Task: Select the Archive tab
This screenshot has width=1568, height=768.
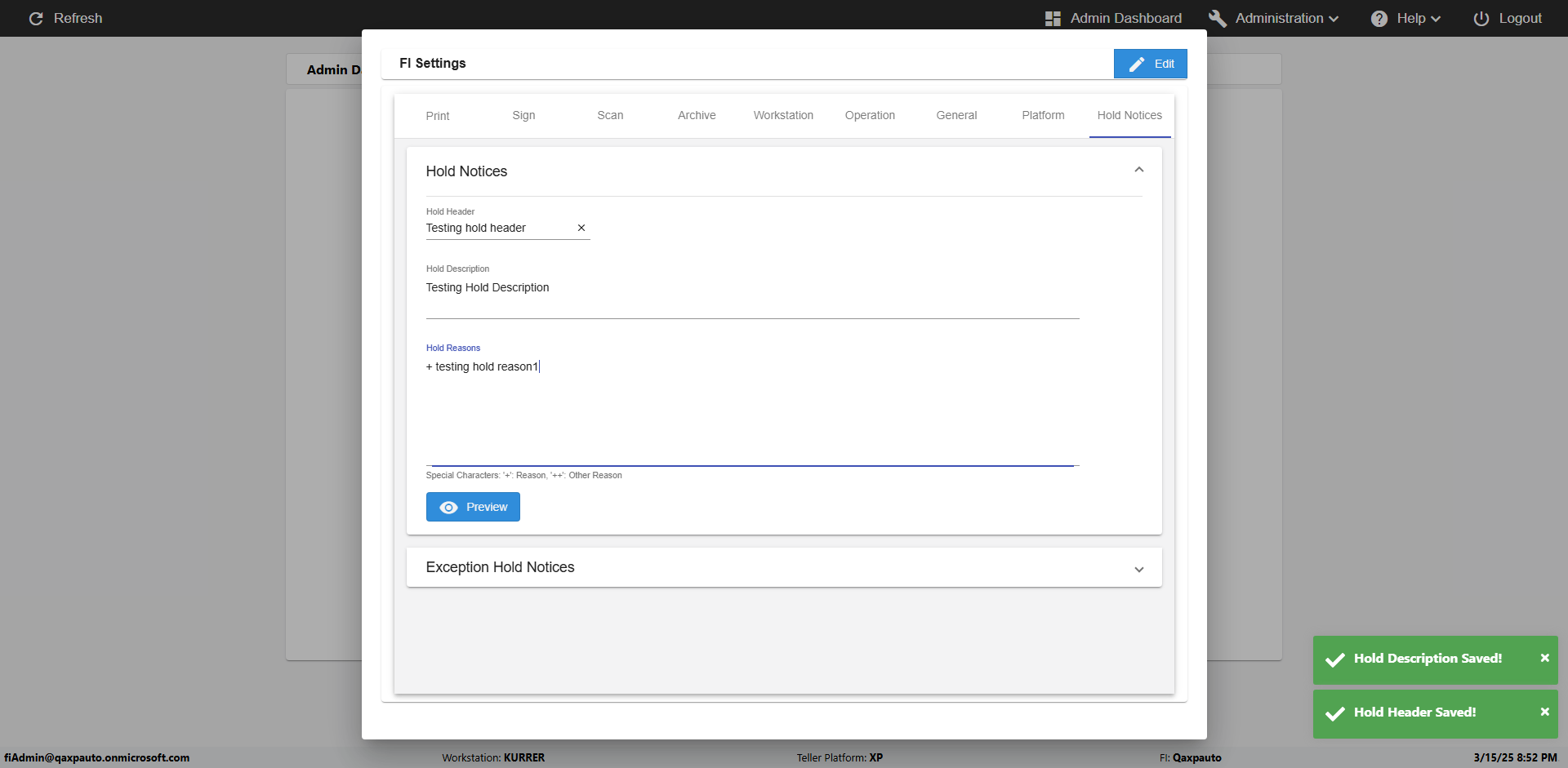Action: 697,116
